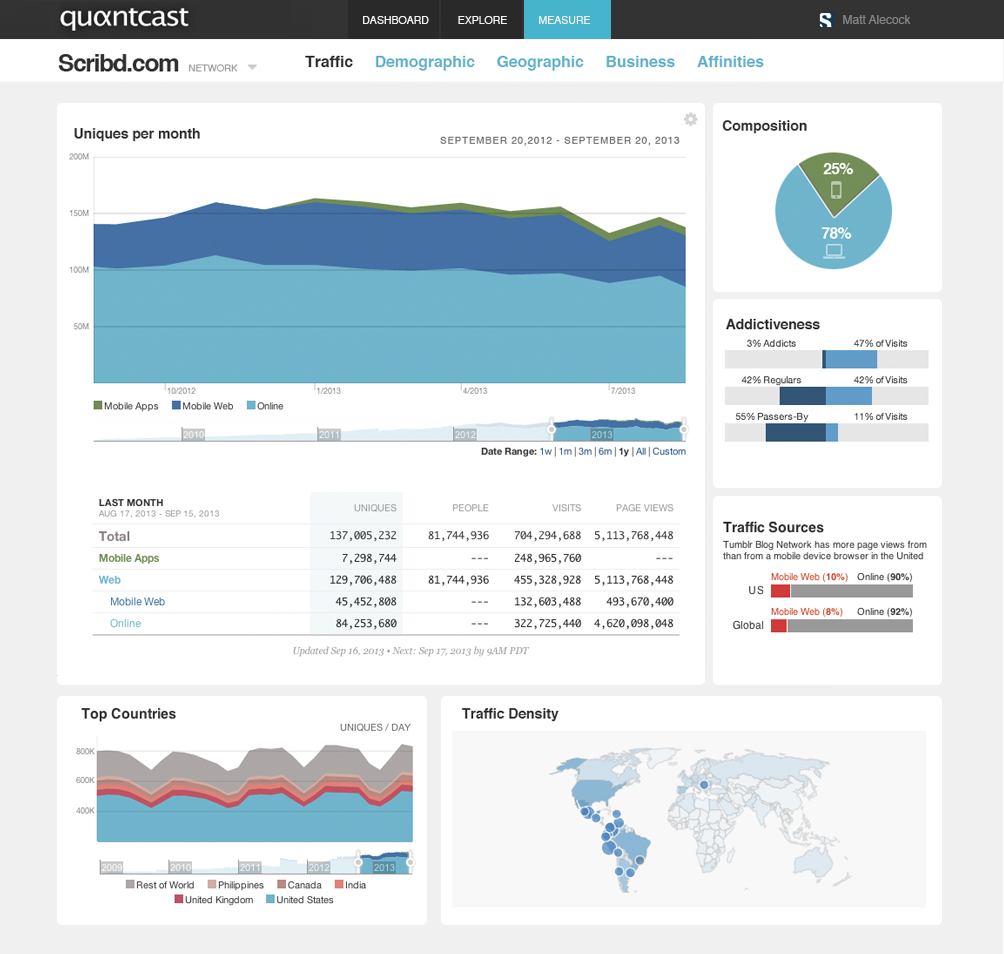Switch to the Business section

(640, 61)
